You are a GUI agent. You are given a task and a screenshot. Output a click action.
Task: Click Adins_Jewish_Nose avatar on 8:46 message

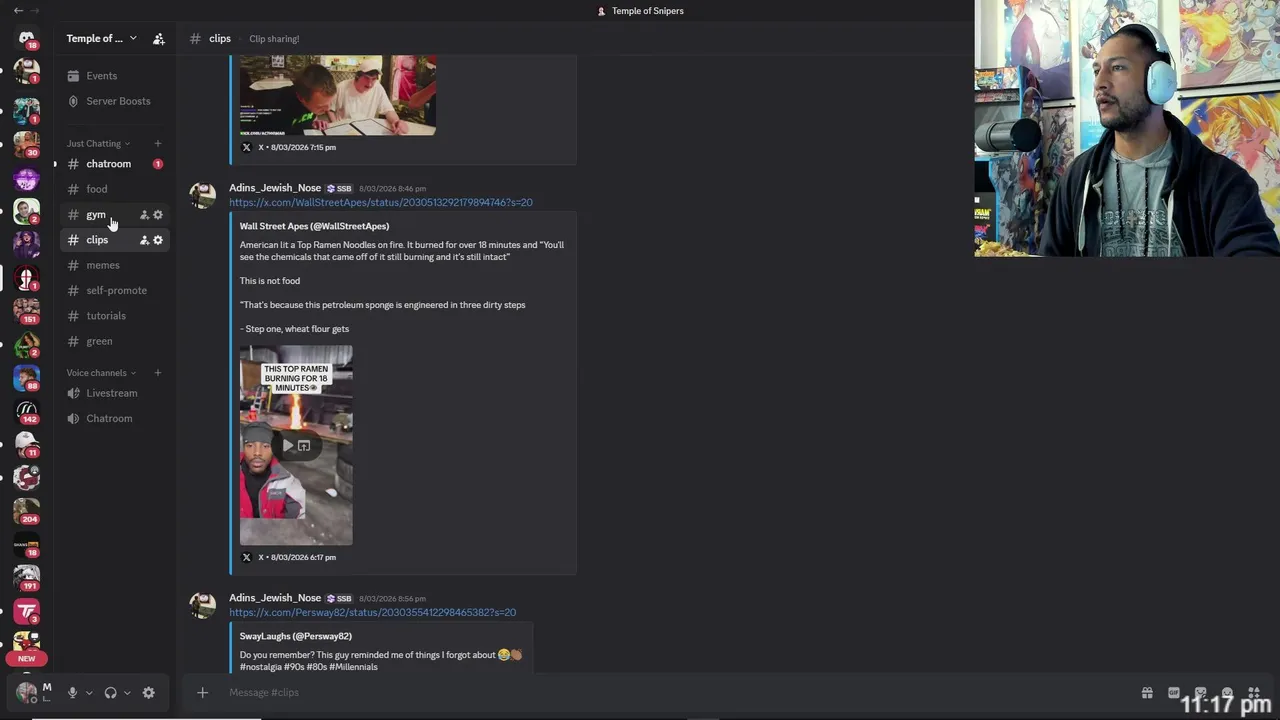coord(203,195)
